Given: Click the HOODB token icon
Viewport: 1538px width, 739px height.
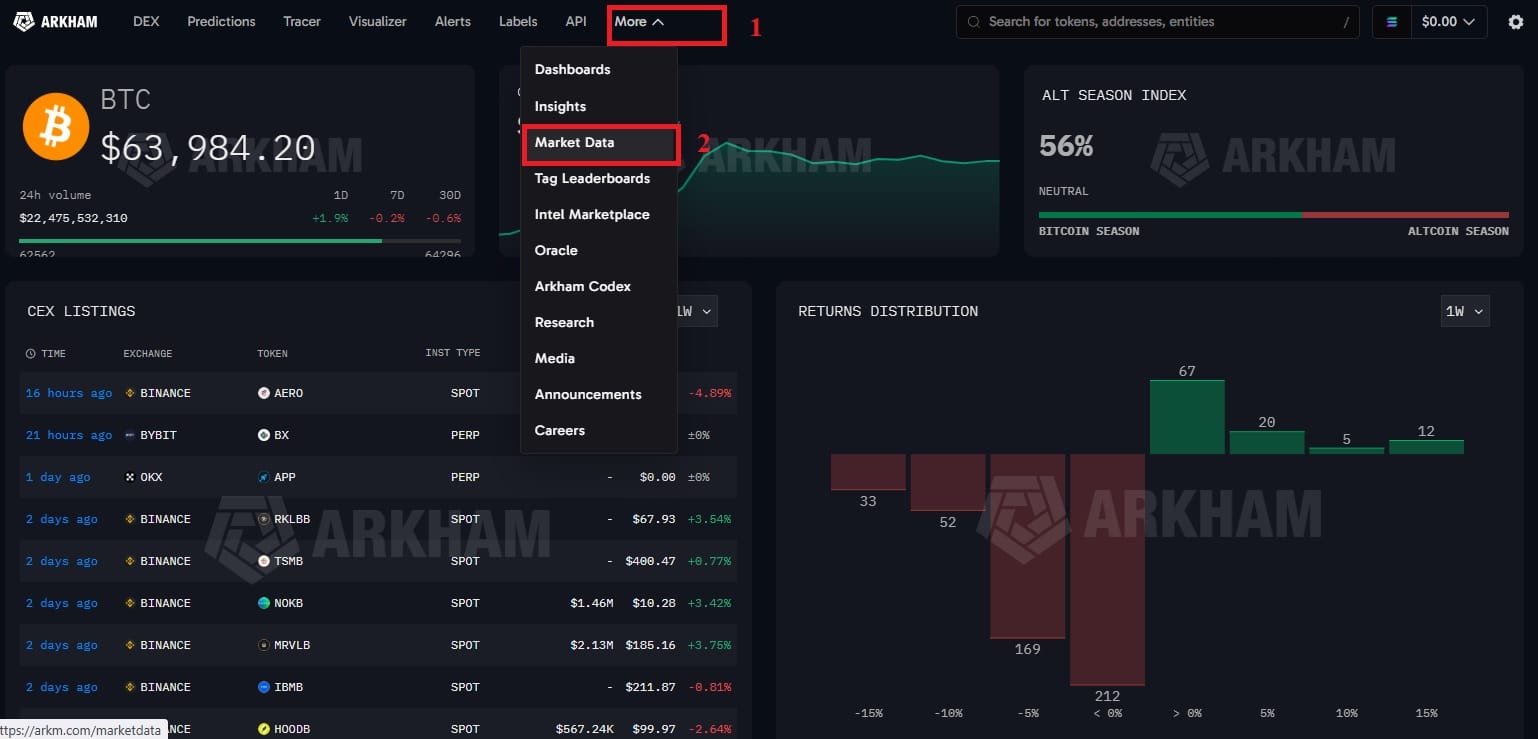Looking at the screenshot, I should pyautogui.click(x=264, y=729).
